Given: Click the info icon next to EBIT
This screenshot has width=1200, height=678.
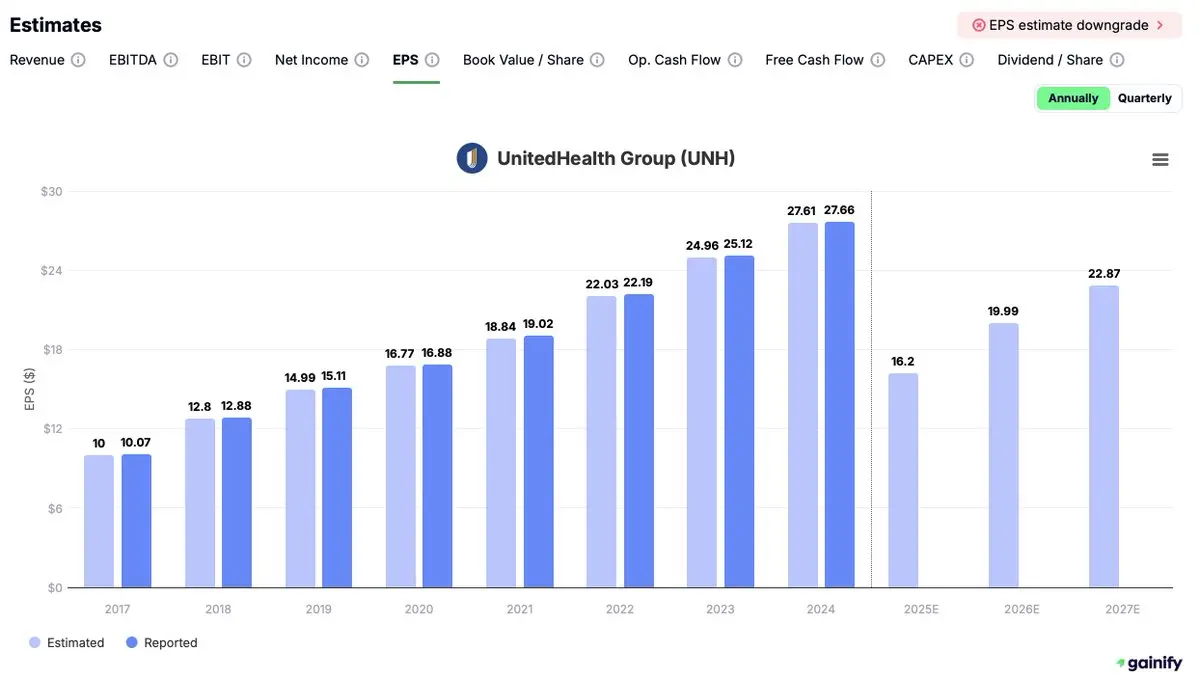Looking at the screenshot, I should click(x=244, y=60).
